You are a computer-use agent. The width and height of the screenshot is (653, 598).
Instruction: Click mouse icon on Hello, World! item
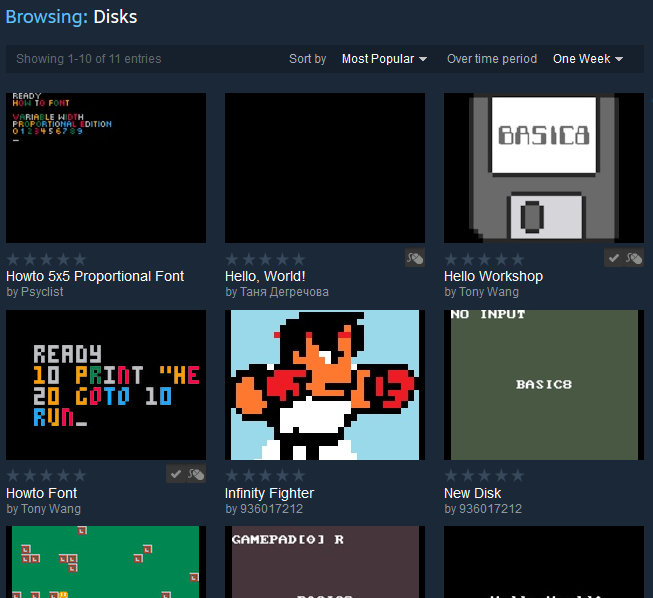click(x=415, y=259)
